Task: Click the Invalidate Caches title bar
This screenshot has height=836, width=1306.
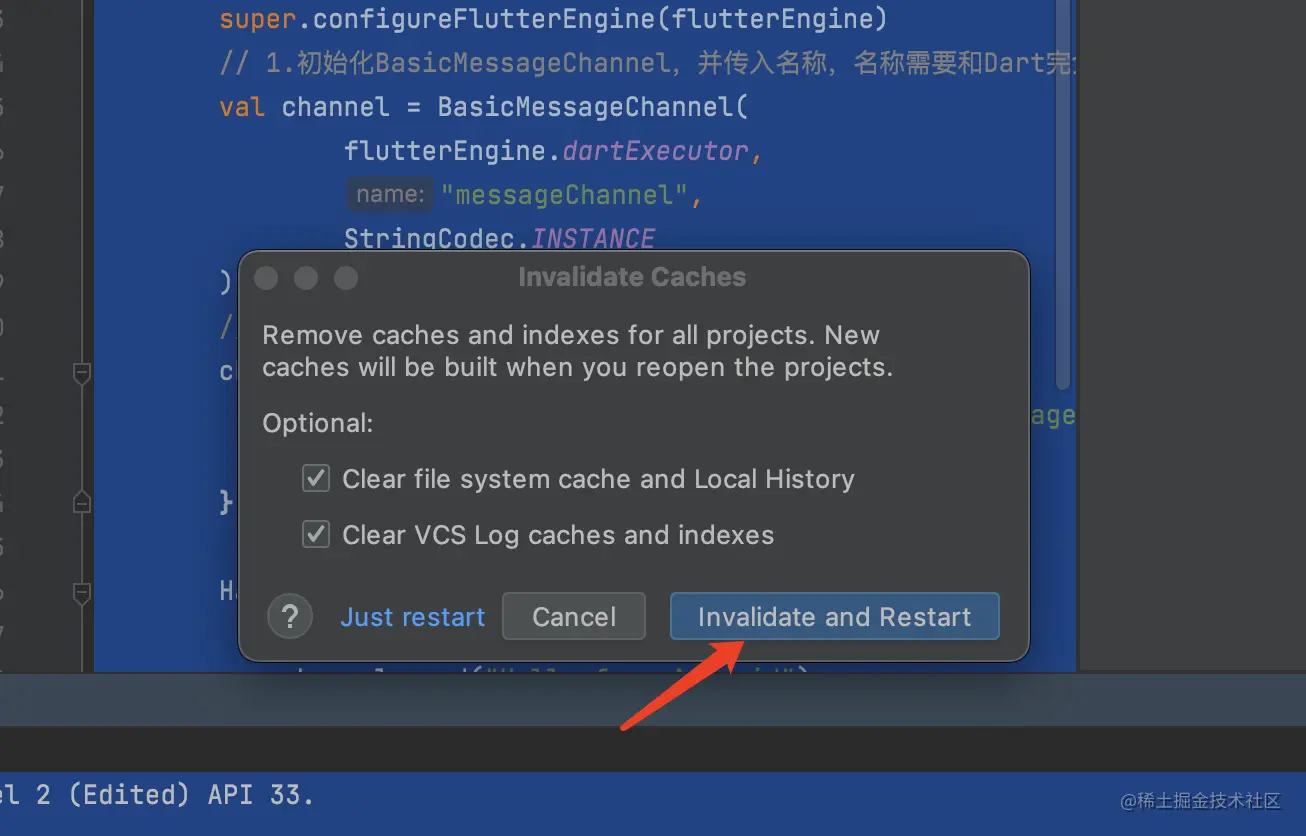Action: pos(632,277)
